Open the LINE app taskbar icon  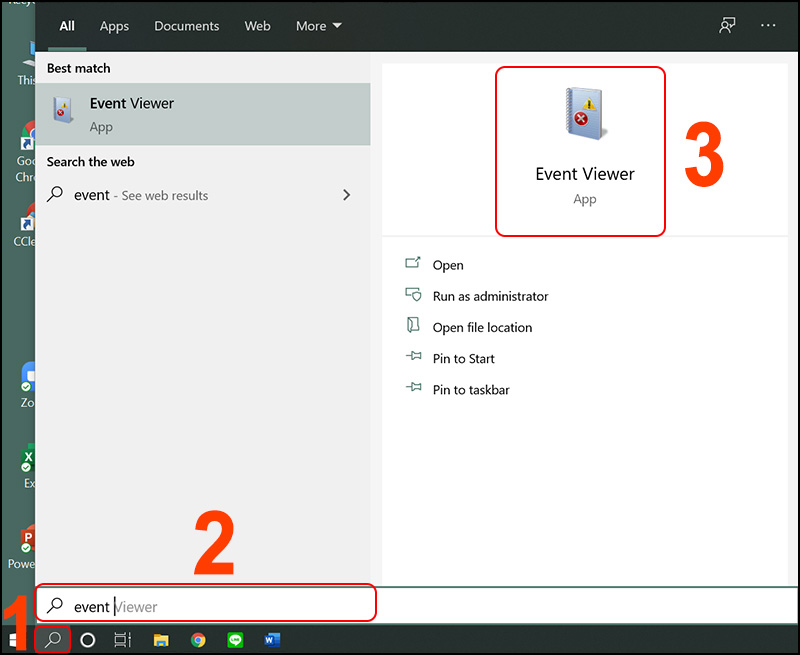tap(235, 640)
